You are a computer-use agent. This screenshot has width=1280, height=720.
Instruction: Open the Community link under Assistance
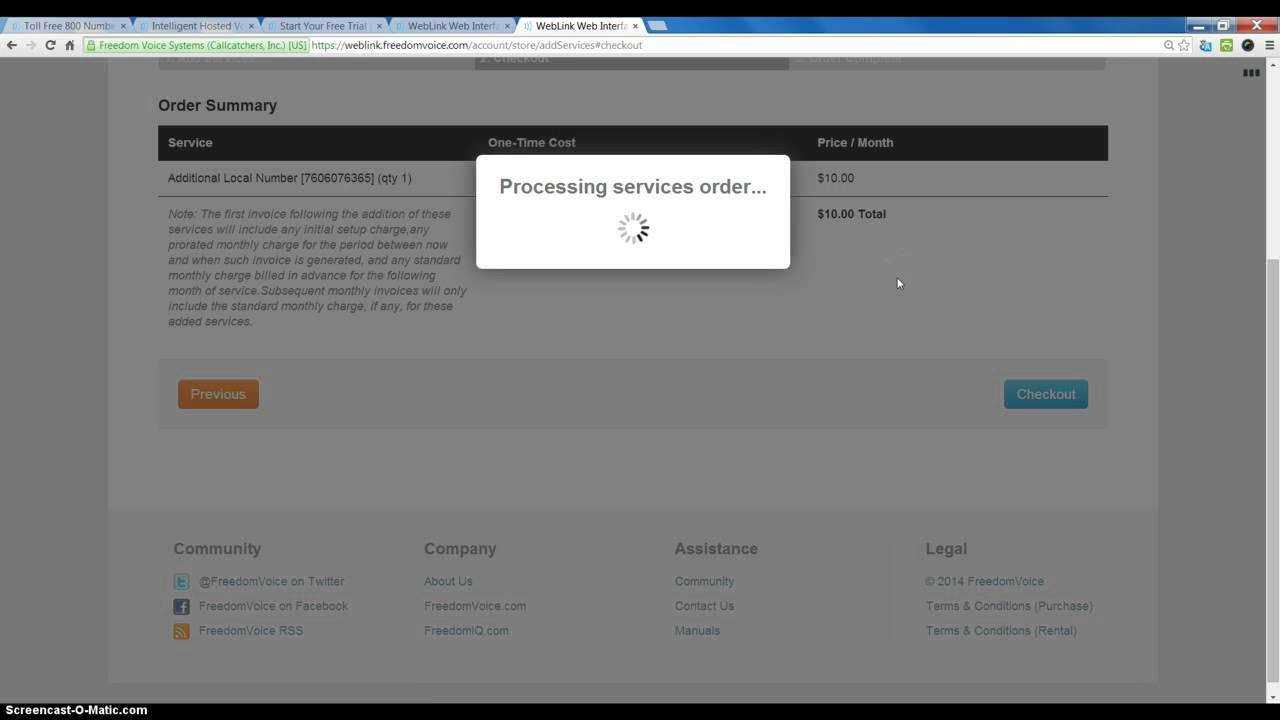tap(704, 581)
